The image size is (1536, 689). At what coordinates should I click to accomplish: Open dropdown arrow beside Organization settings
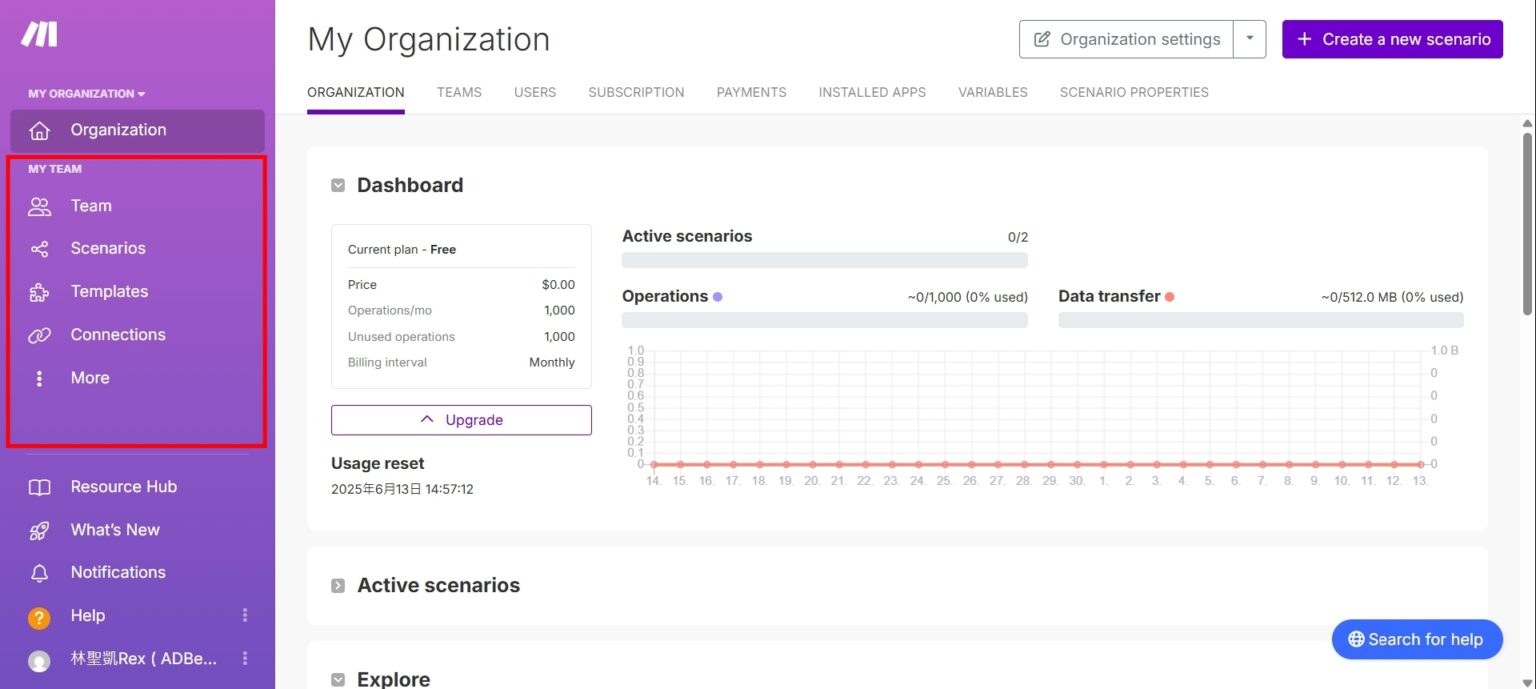coord(1250,39)
